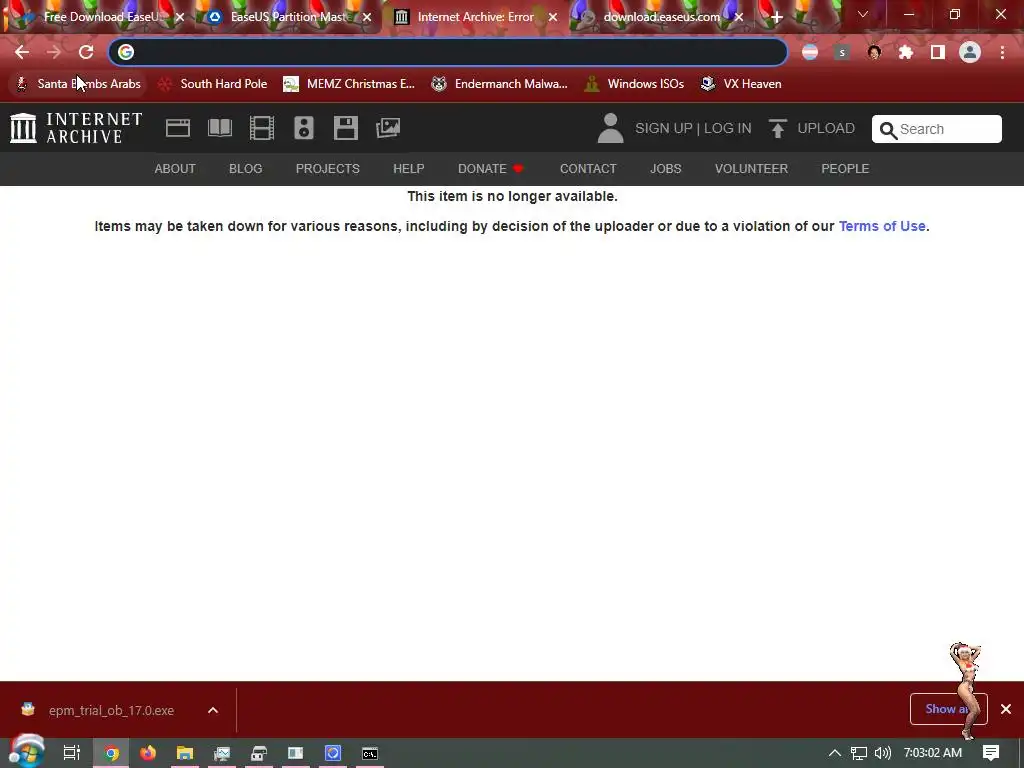Screen dimensions: 1024x768
Task: Click SIGN UP link
Action: [x=664, y=128]
